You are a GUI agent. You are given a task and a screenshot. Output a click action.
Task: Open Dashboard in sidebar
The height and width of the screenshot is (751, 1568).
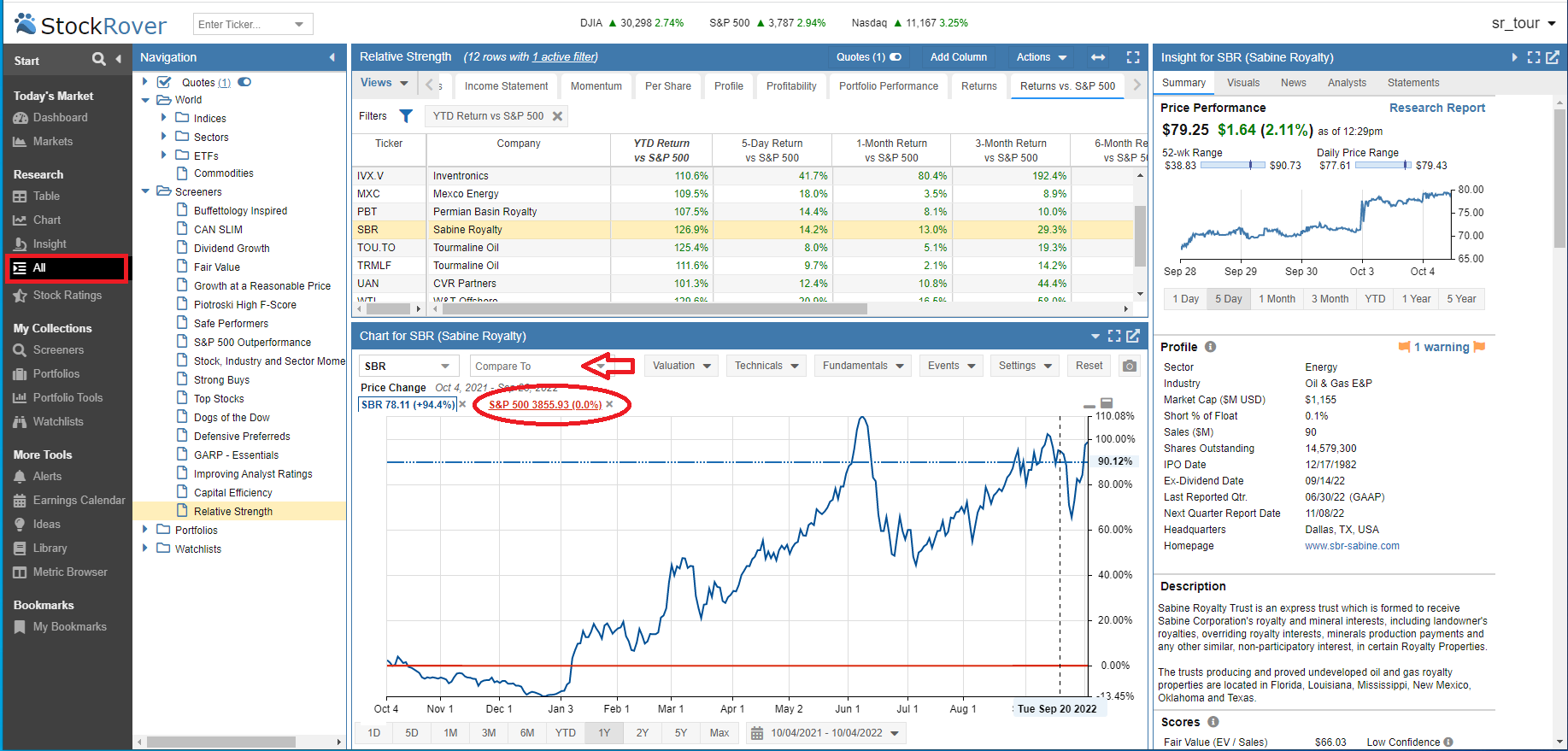pos(60,117)
